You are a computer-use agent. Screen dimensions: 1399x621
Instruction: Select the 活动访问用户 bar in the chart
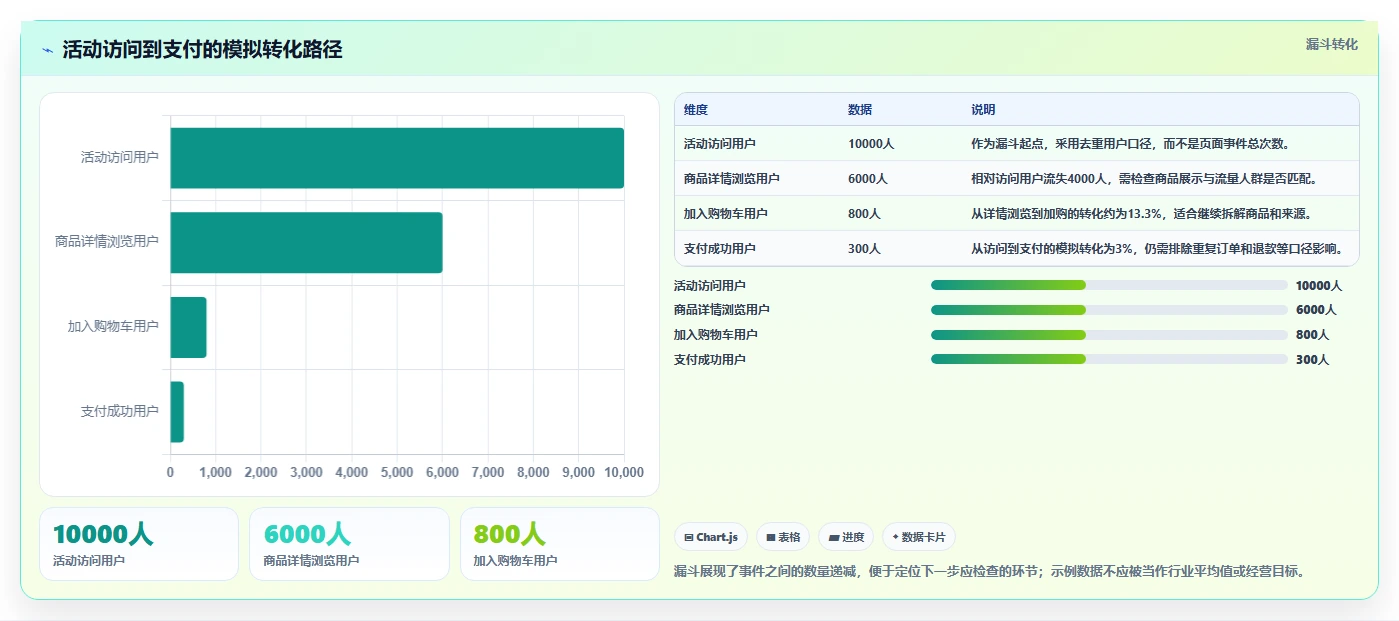point(397,158)
